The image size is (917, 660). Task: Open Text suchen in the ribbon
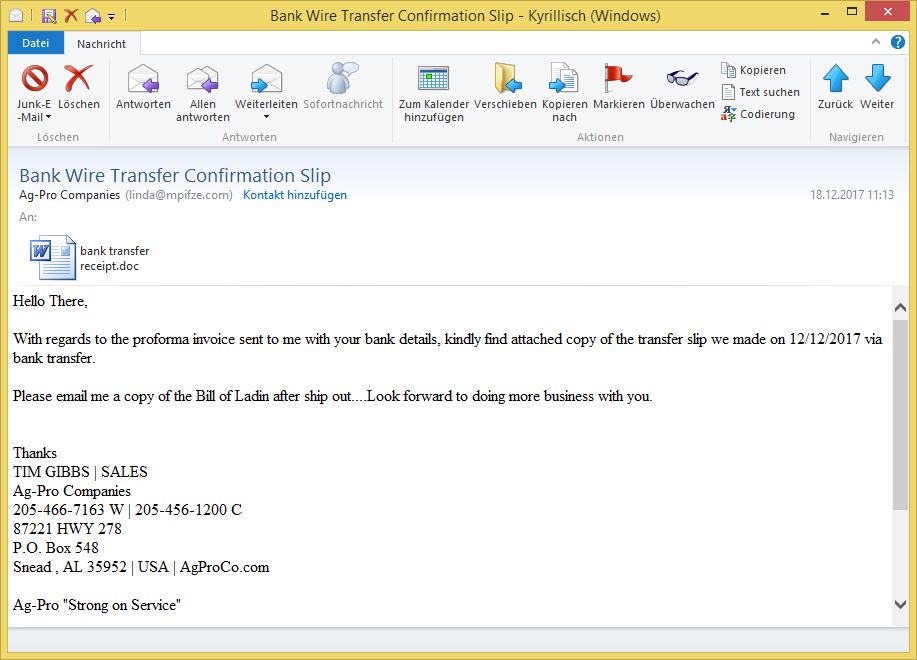point(760,92)
